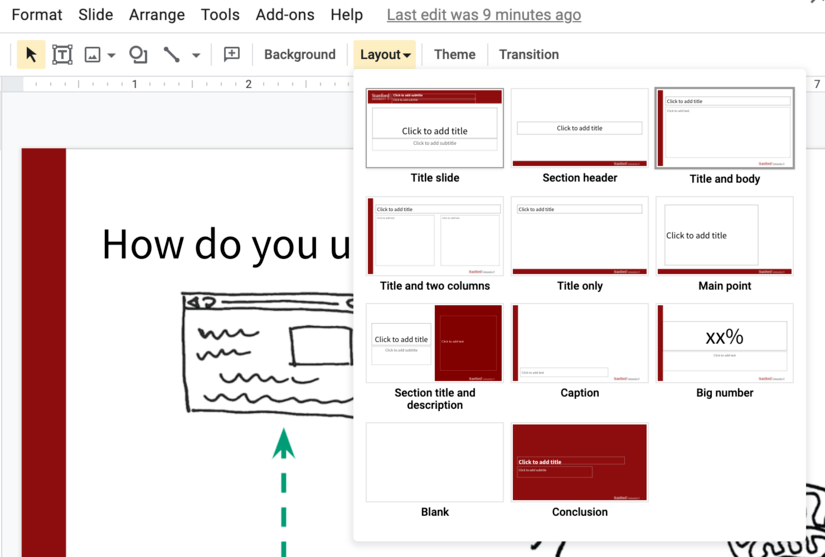Apply the Section header layout
This screenshot has width=825, height=557.
click(x=580, y=128)
